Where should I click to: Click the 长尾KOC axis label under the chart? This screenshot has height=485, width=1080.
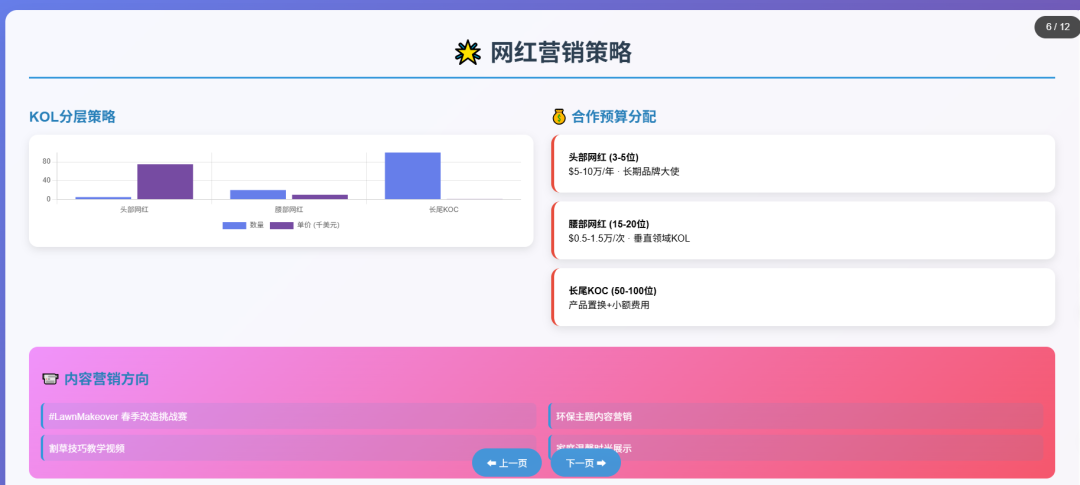444,209
